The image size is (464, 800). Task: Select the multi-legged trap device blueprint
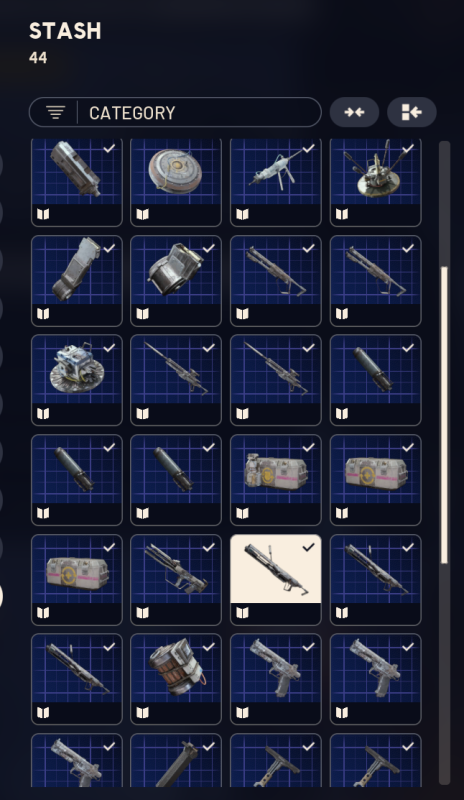pos(376,182)
